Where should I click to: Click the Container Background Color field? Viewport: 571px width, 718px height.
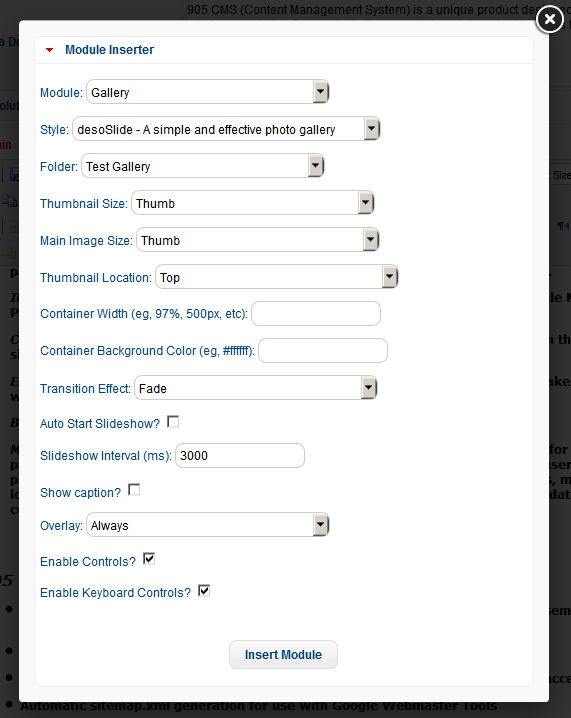[x=323, y=351]
